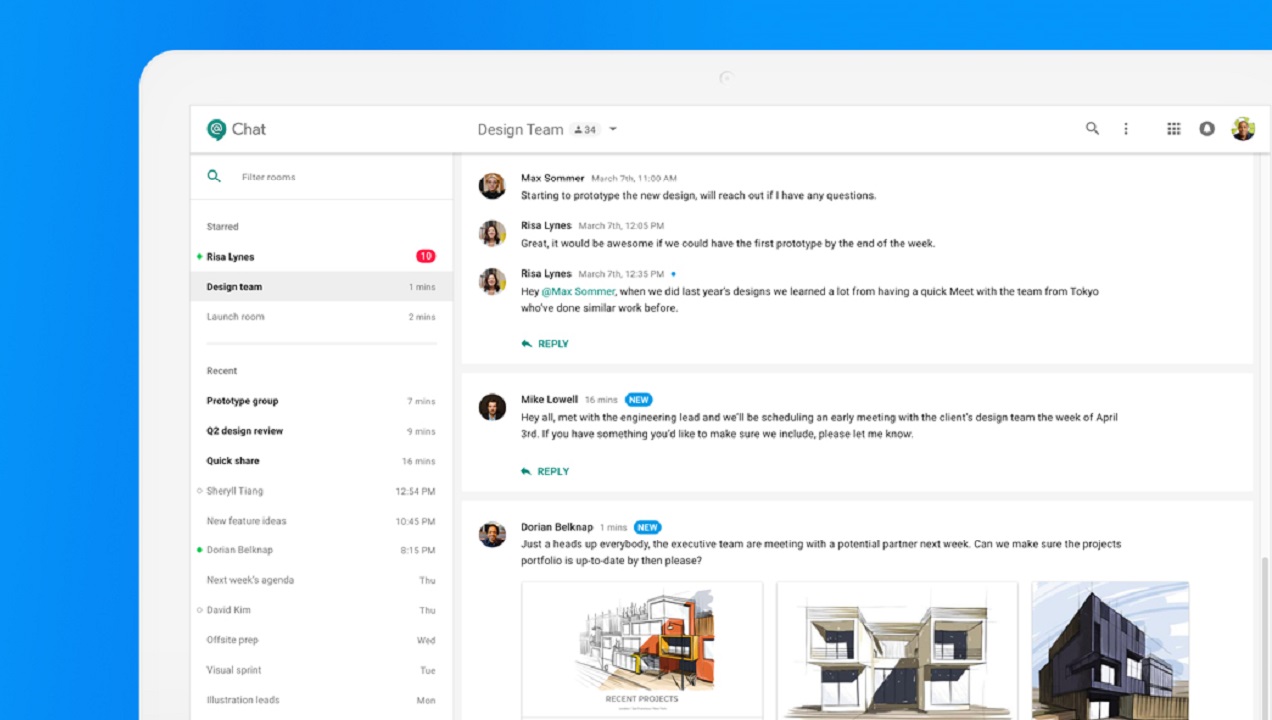The width and height of the screenshot is (1272, 720).
Task: Open the Google apps grid launcher
Action: tap(1174, 129)
